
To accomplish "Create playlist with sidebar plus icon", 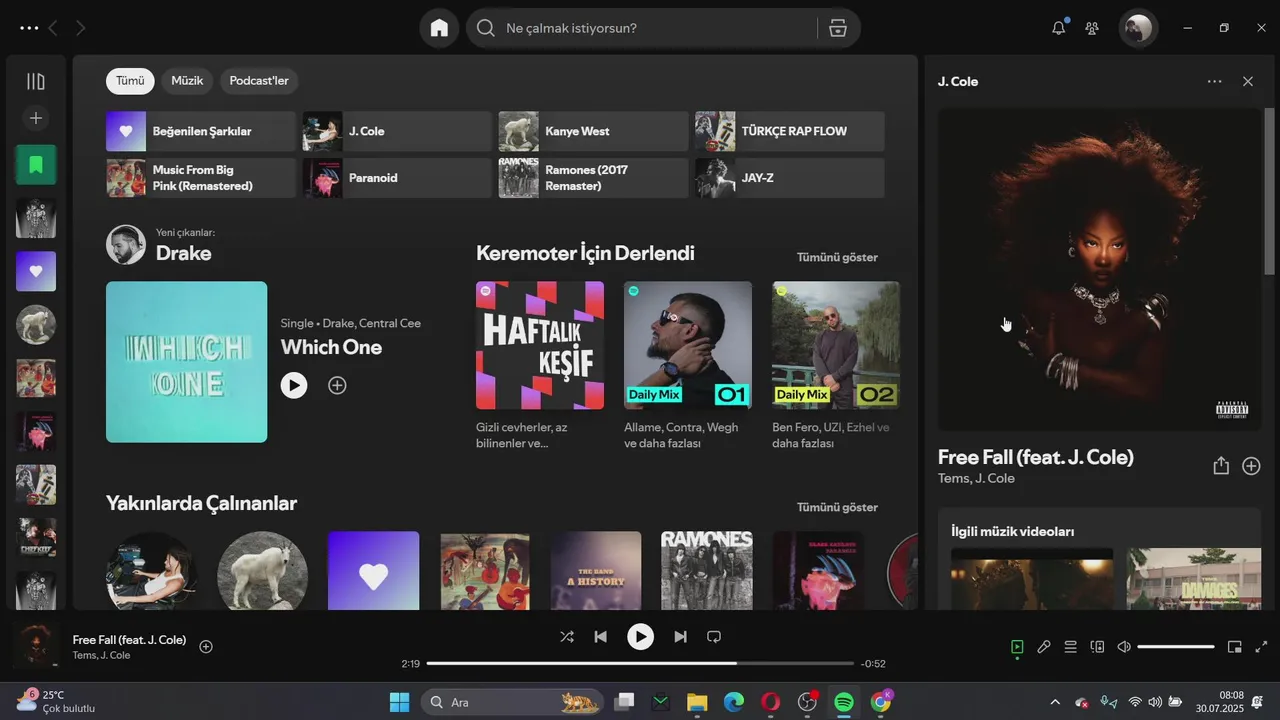I will pyautogui.click(x=36, y=118).
